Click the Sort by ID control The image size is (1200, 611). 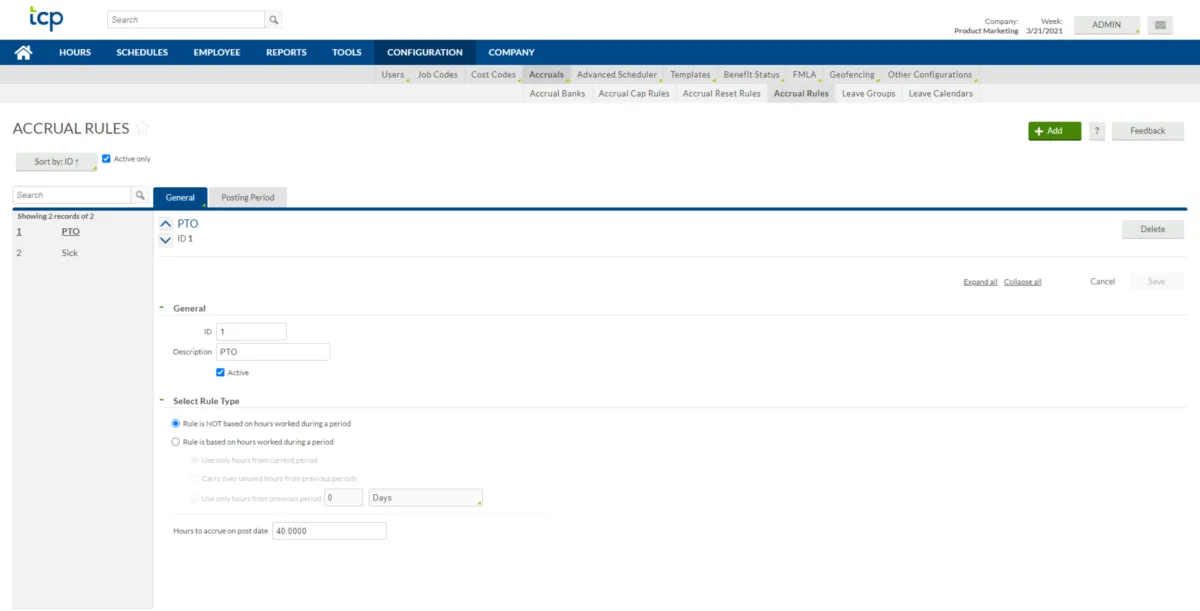point(56,161)
